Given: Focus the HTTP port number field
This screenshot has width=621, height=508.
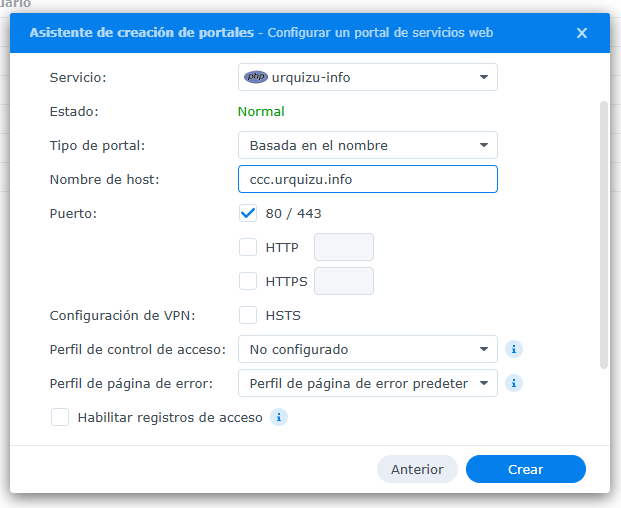Looking at the screenshot, I should coord(344,247).
